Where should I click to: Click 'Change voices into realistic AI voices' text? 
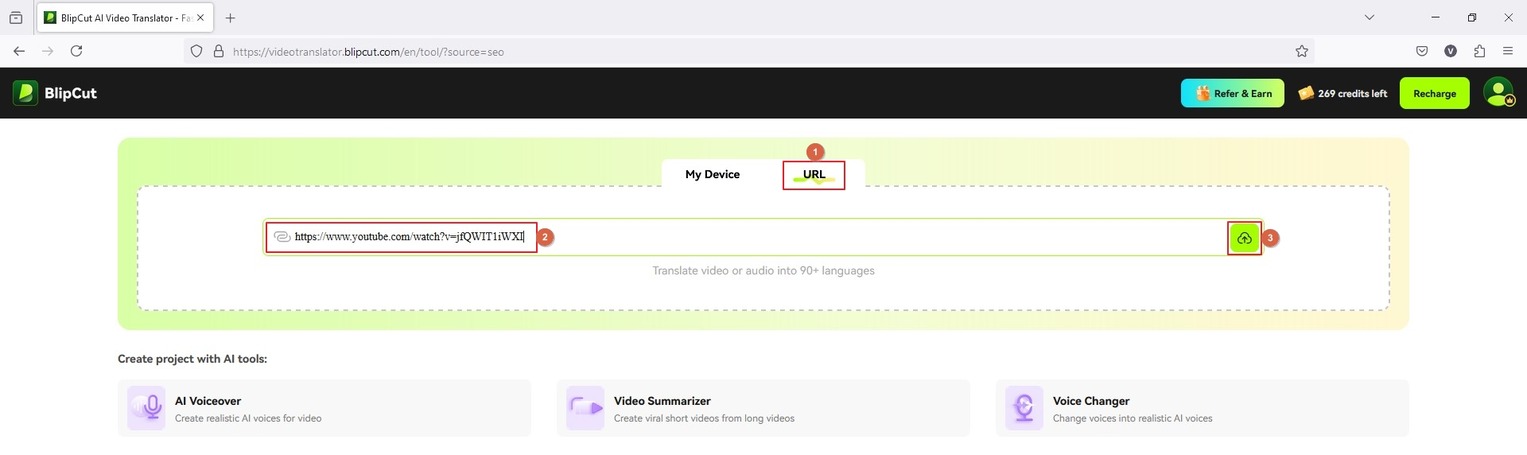pos(1133,418)
